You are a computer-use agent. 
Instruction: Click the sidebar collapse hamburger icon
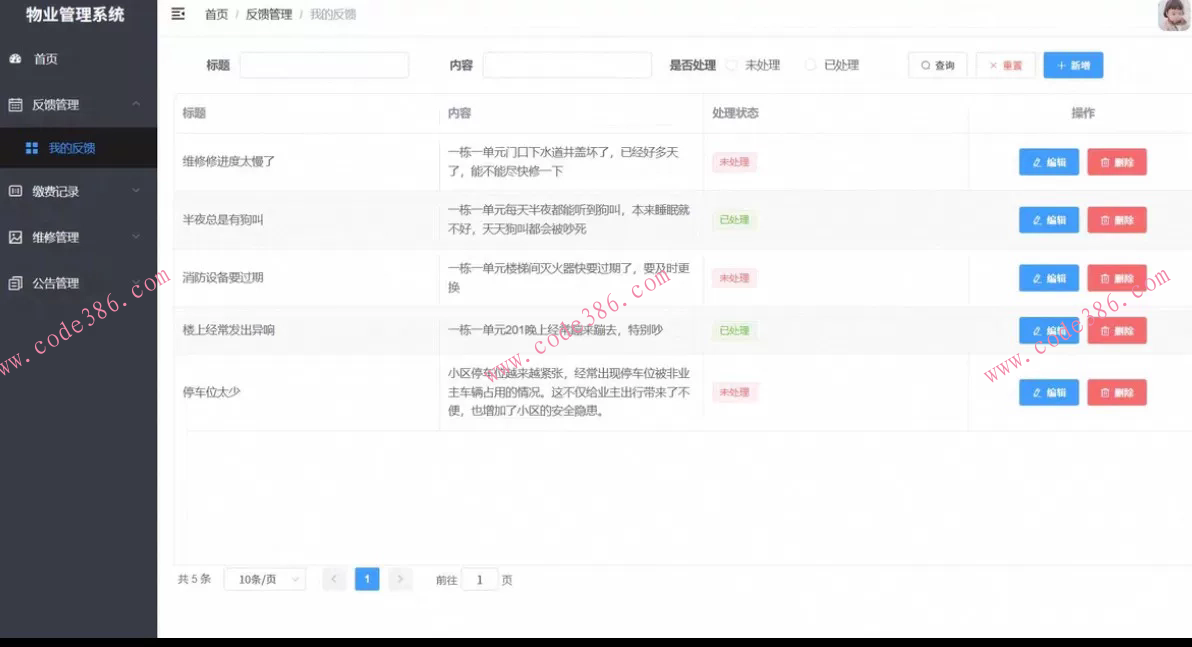tap(179, 14)
